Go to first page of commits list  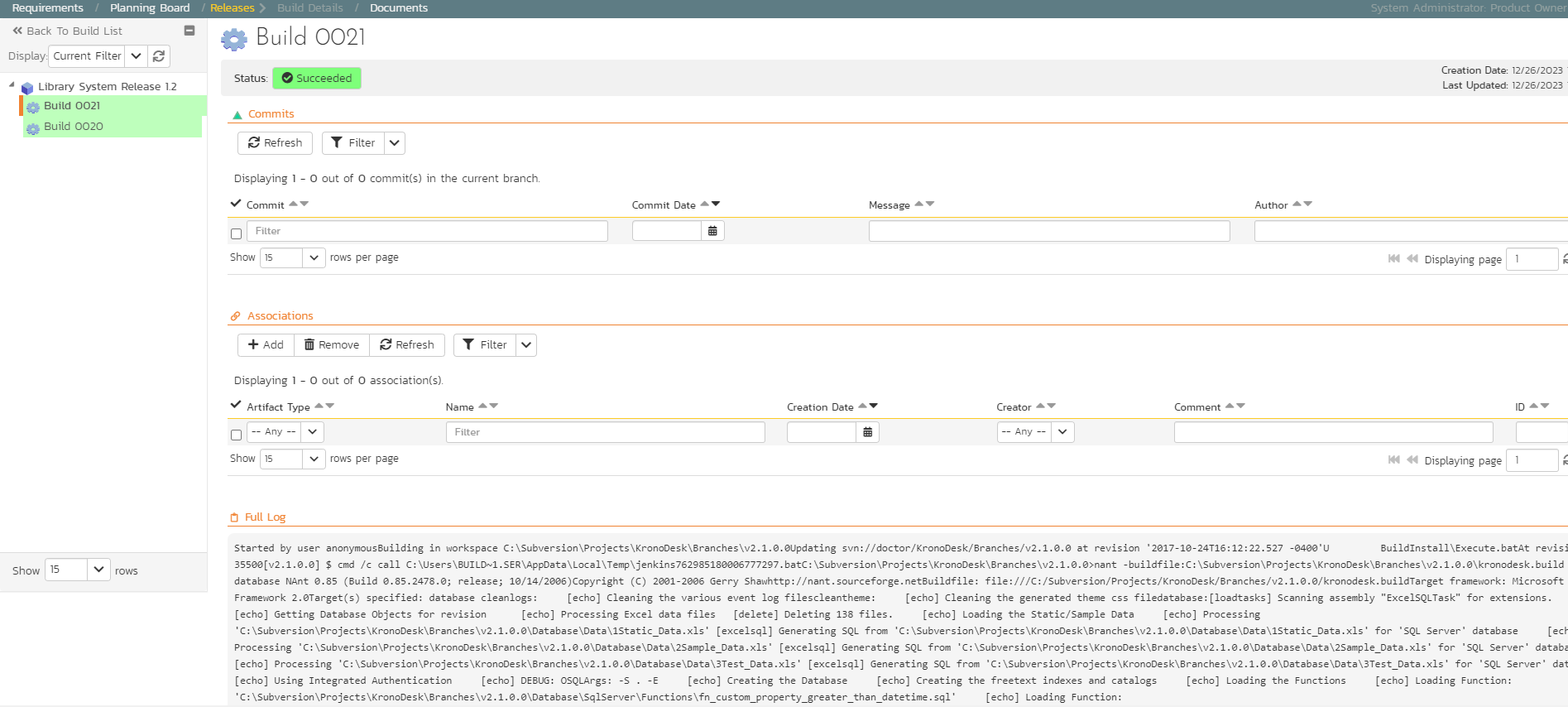tap(1394, 259)
